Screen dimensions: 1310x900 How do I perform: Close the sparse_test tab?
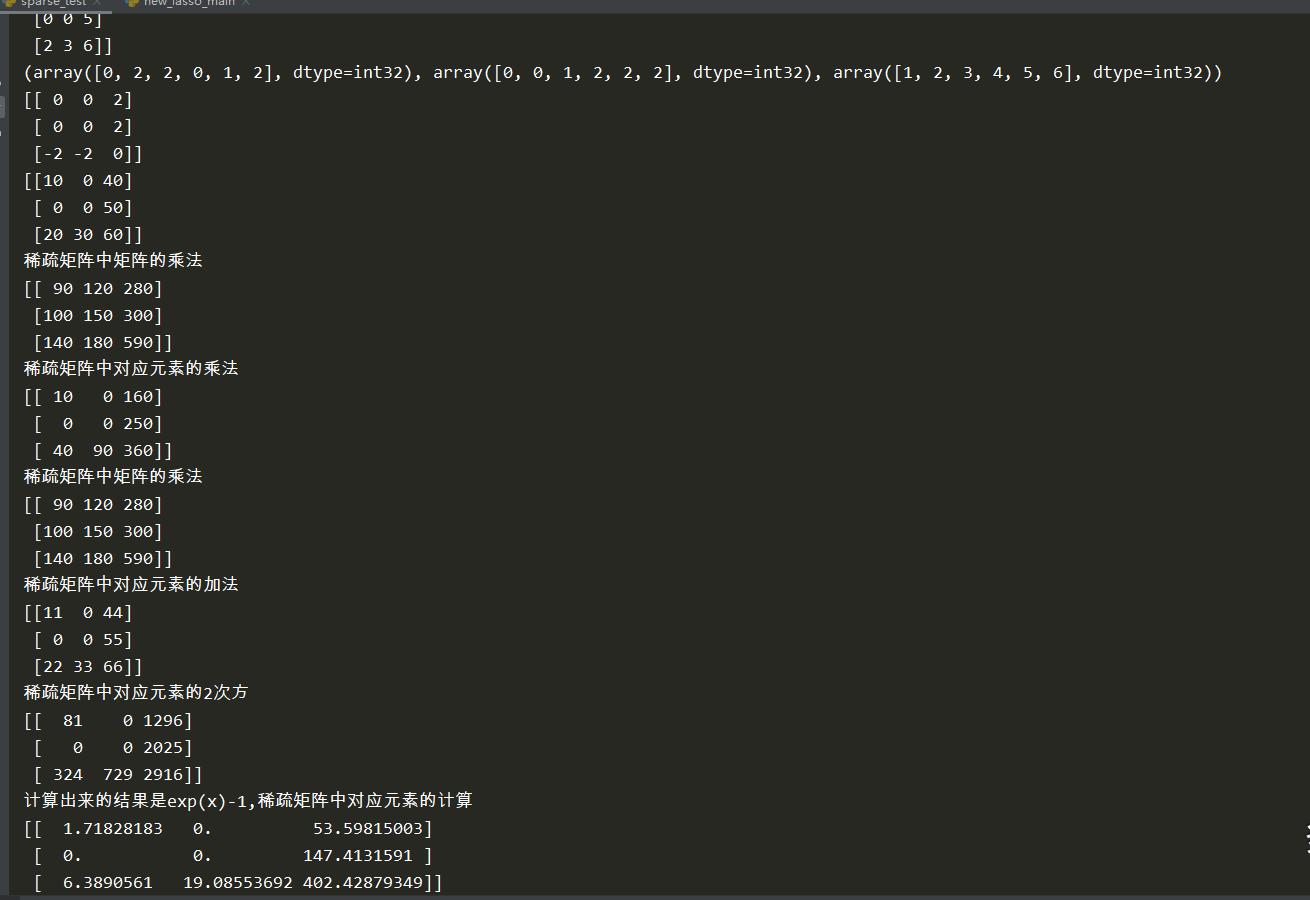[x=98, y=4]
